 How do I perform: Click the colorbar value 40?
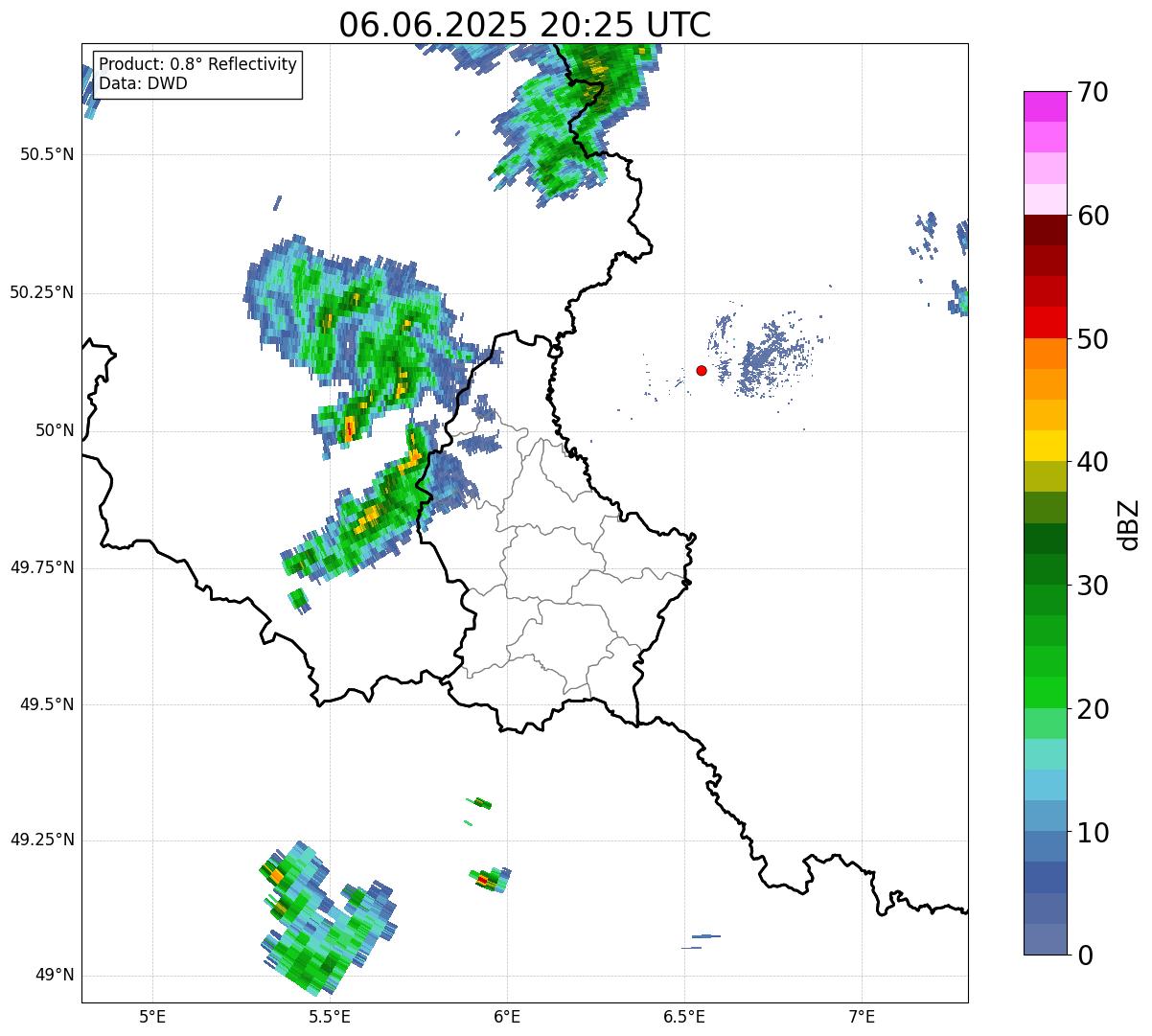pos(1094,462)
